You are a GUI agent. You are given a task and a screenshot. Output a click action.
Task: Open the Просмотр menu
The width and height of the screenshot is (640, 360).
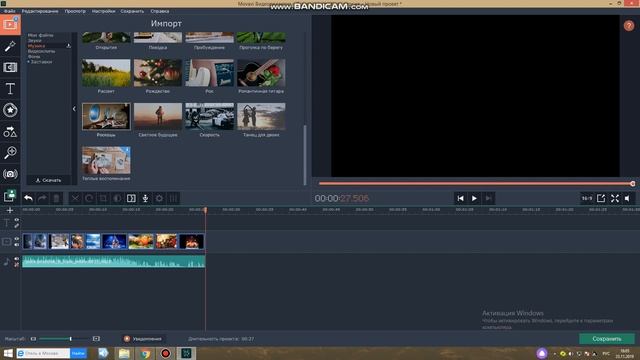click(75, 11)
